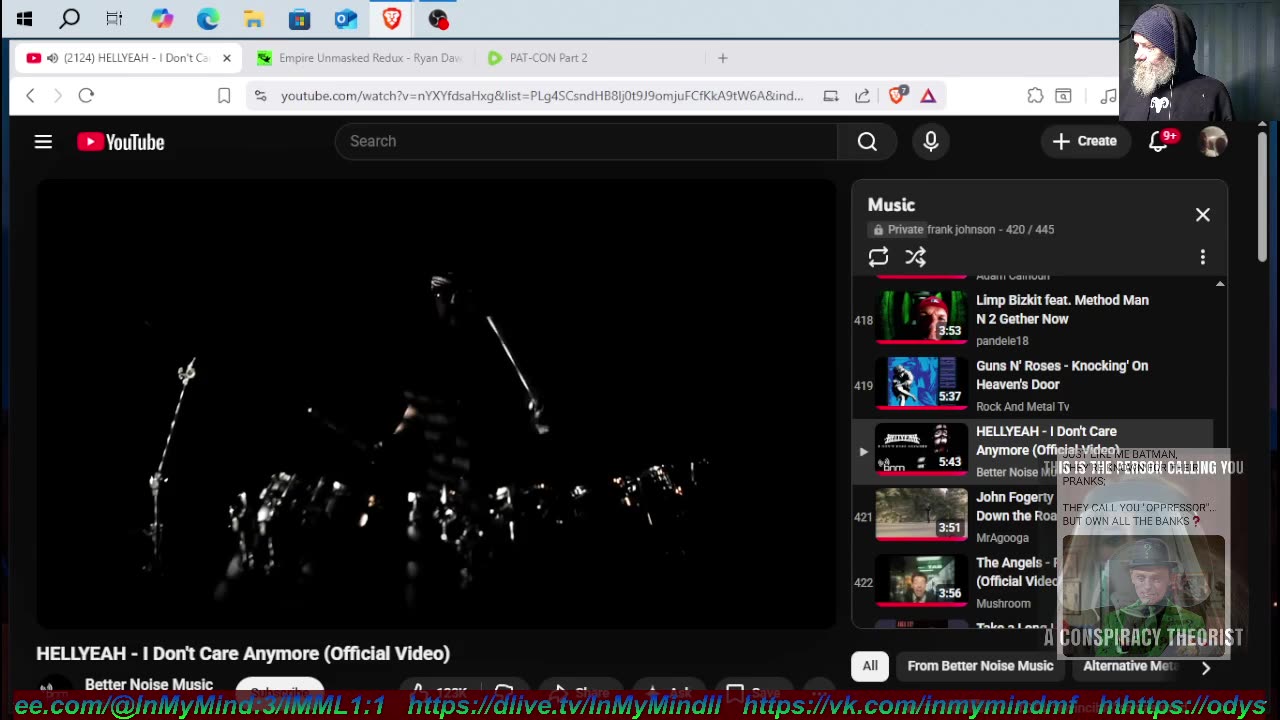Toggle loop playlist
The width and height of the screenshot is (1280, 720).
[878, 257]
